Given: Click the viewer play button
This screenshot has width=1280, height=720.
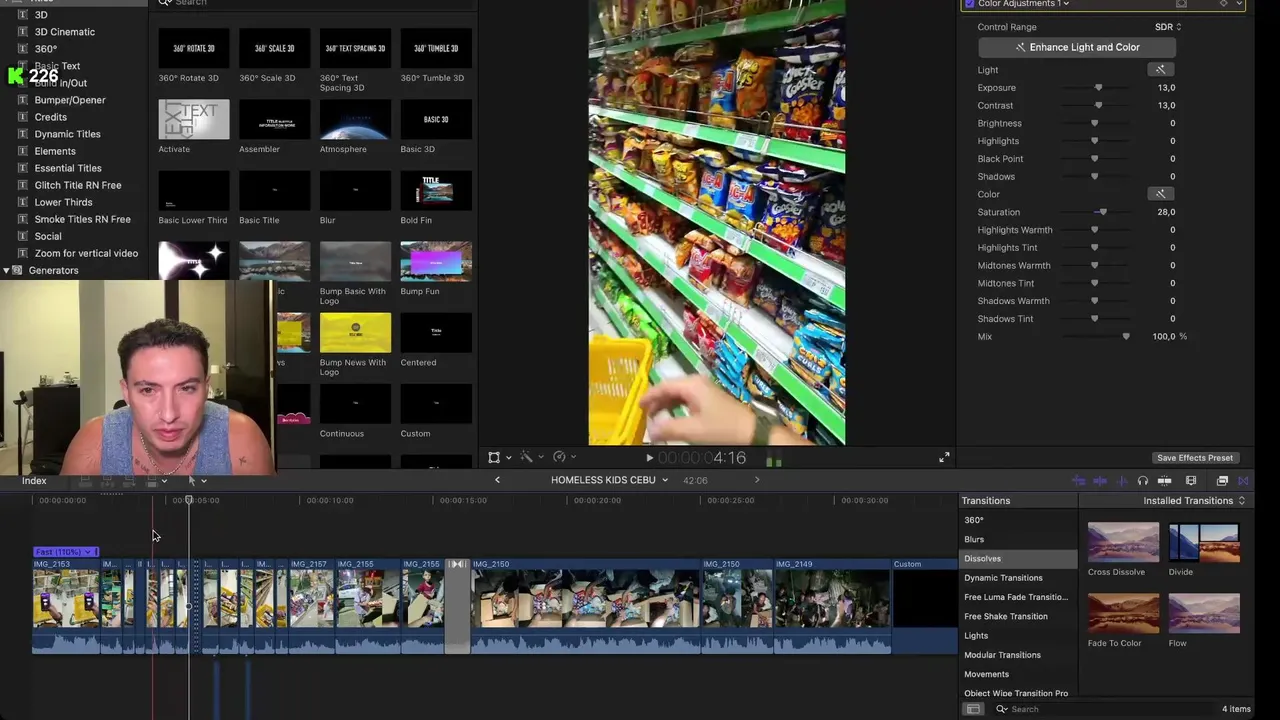Looking at the screenshot, I should (x=649, y=458).
